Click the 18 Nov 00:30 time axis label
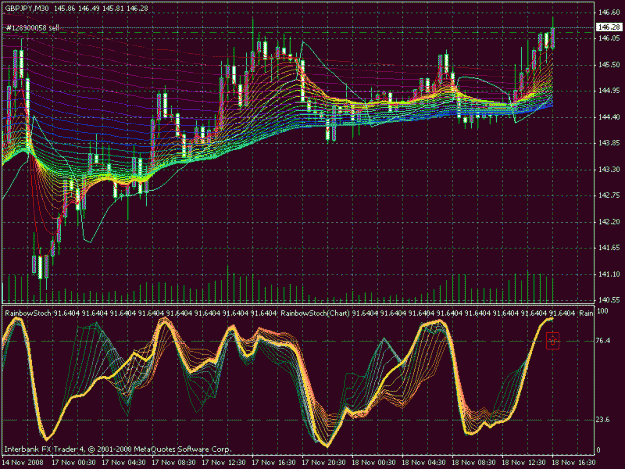 coord(374,462)
